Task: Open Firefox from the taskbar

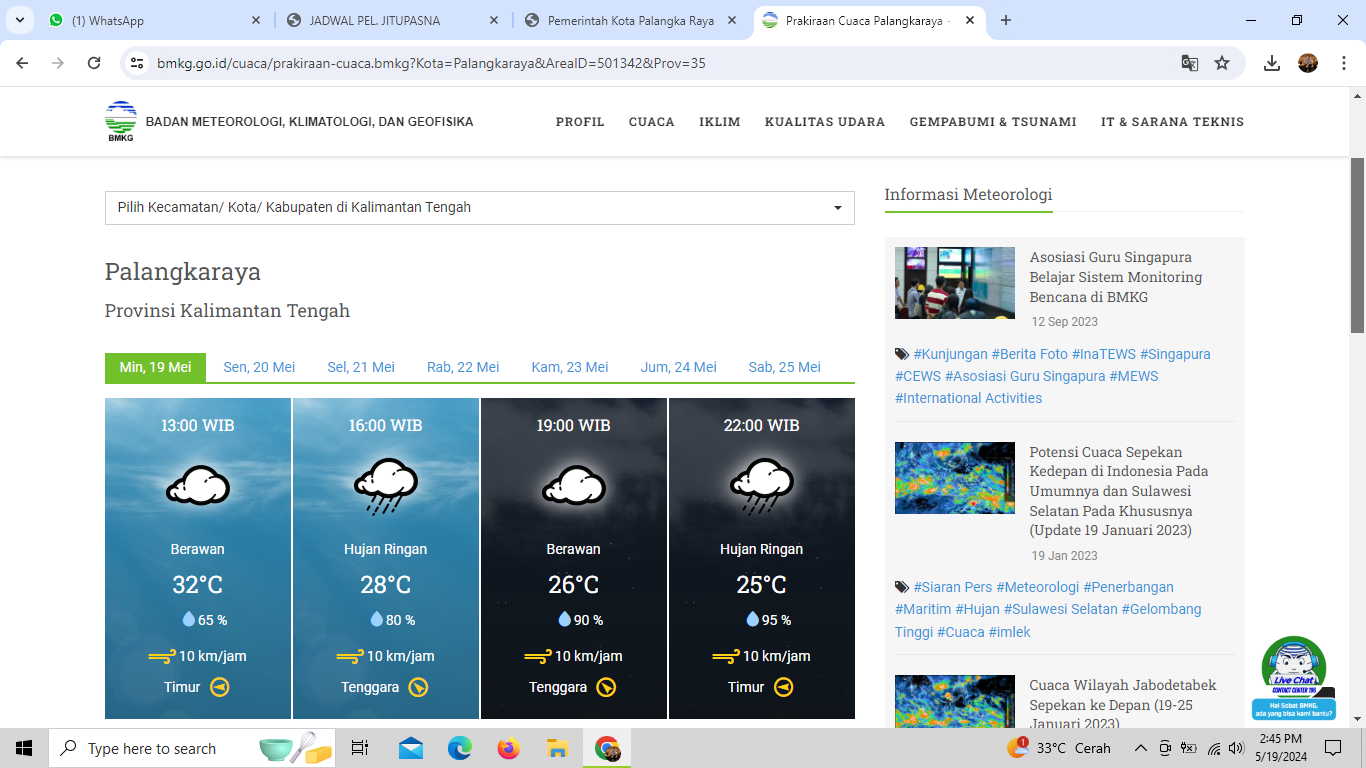Action: tap(509, 748)
